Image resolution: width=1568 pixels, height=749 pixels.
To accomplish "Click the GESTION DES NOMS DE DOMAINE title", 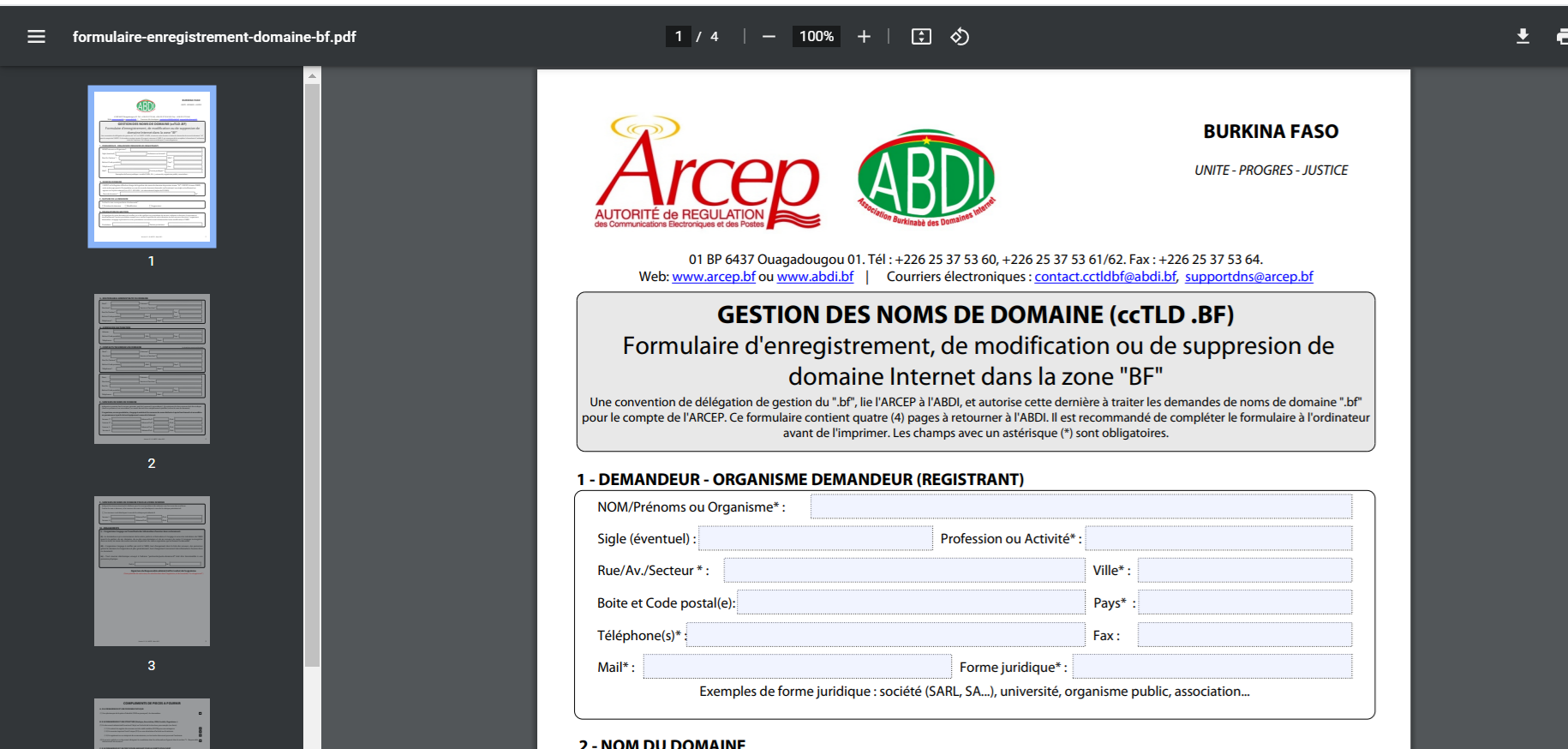I will point(975,315).
